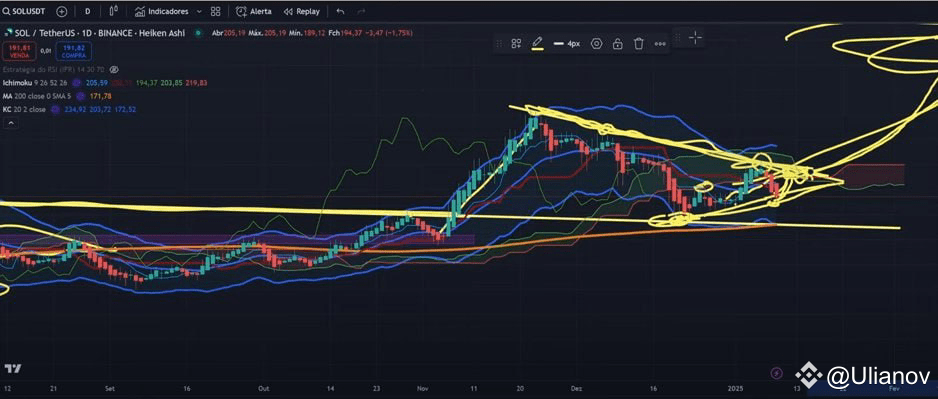Create an alert with Alerta button
Screen dimensions: 938x399
coord(254,11)
